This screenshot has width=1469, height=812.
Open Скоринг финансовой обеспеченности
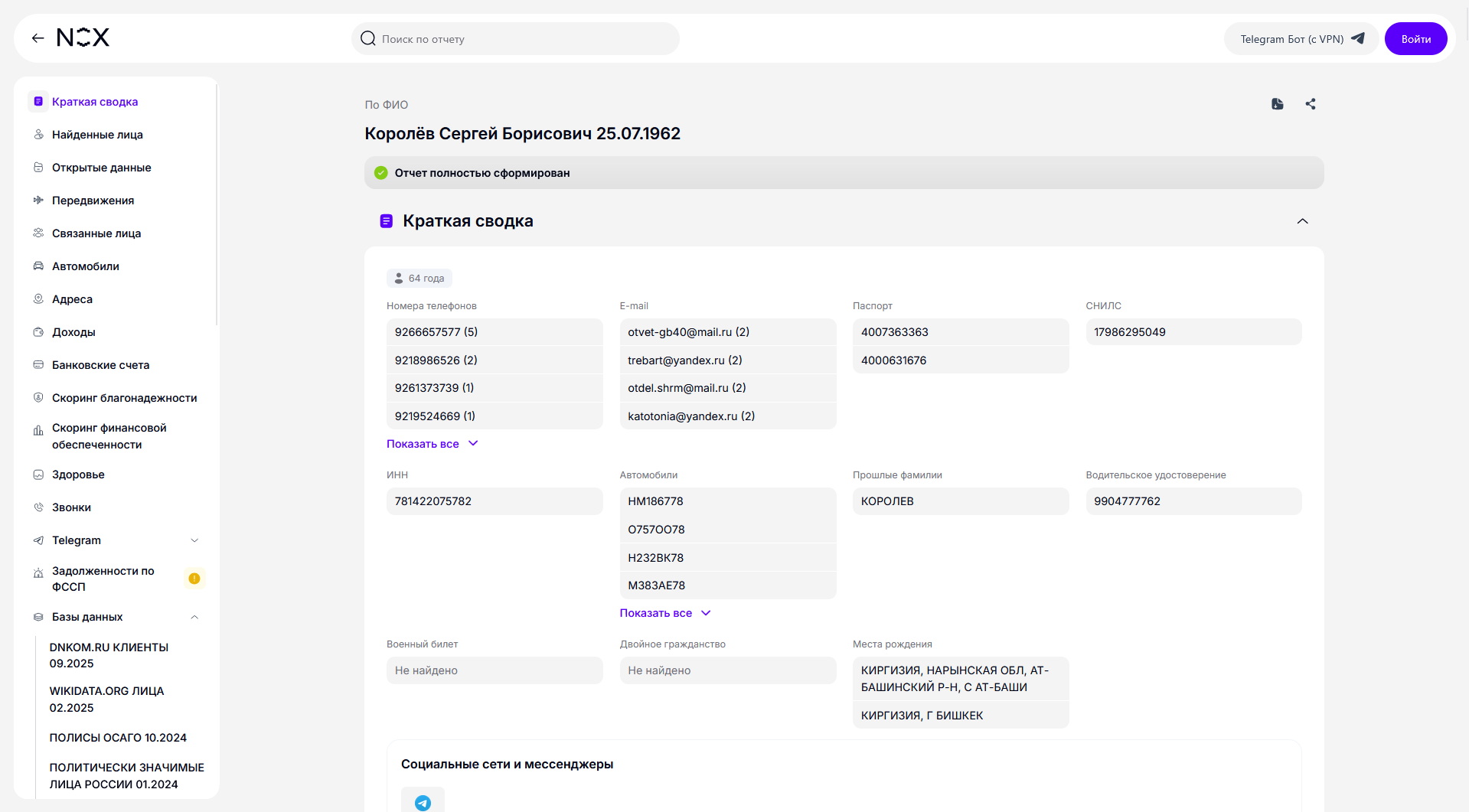pos(109,436)
